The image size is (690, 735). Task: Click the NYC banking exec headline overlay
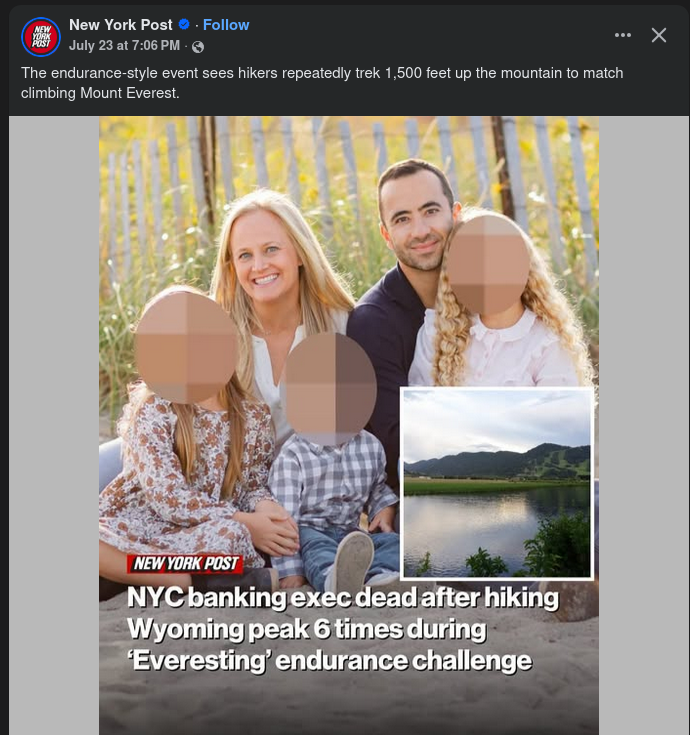pos(343,629)
